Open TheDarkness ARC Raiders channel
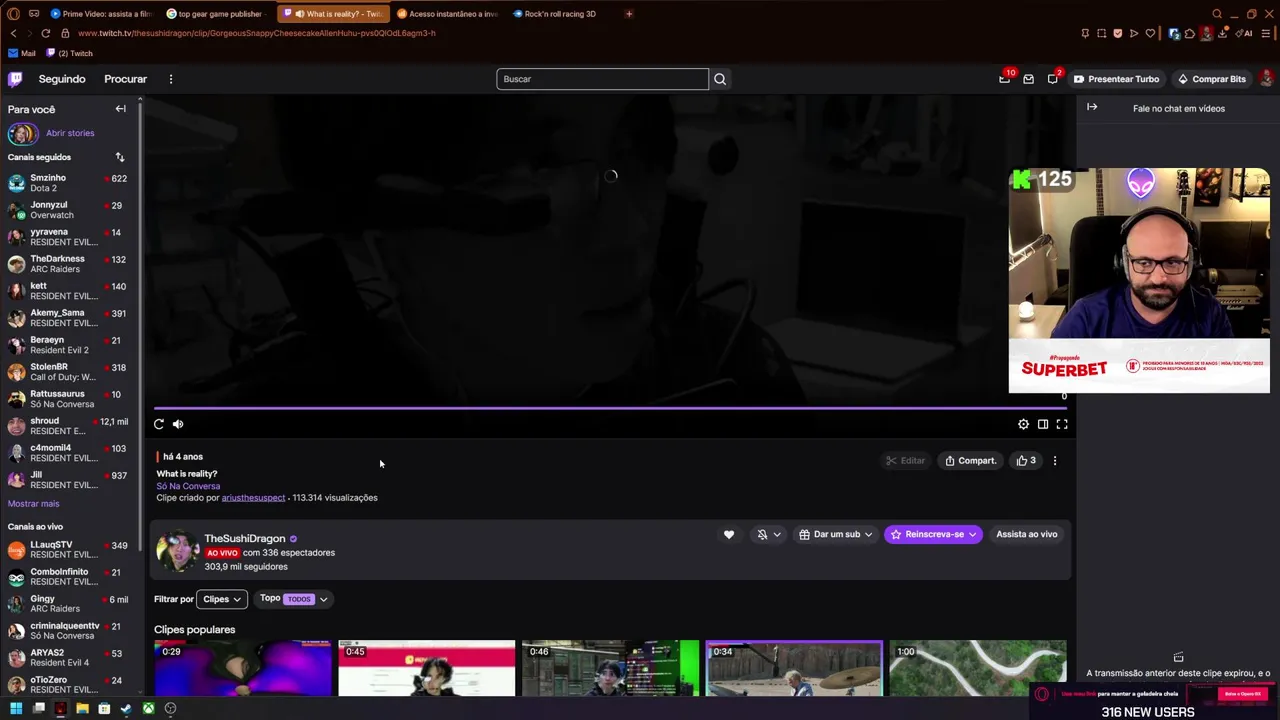Image resolution: width=1280 pixels, height=720 pixels. [68, 264]
